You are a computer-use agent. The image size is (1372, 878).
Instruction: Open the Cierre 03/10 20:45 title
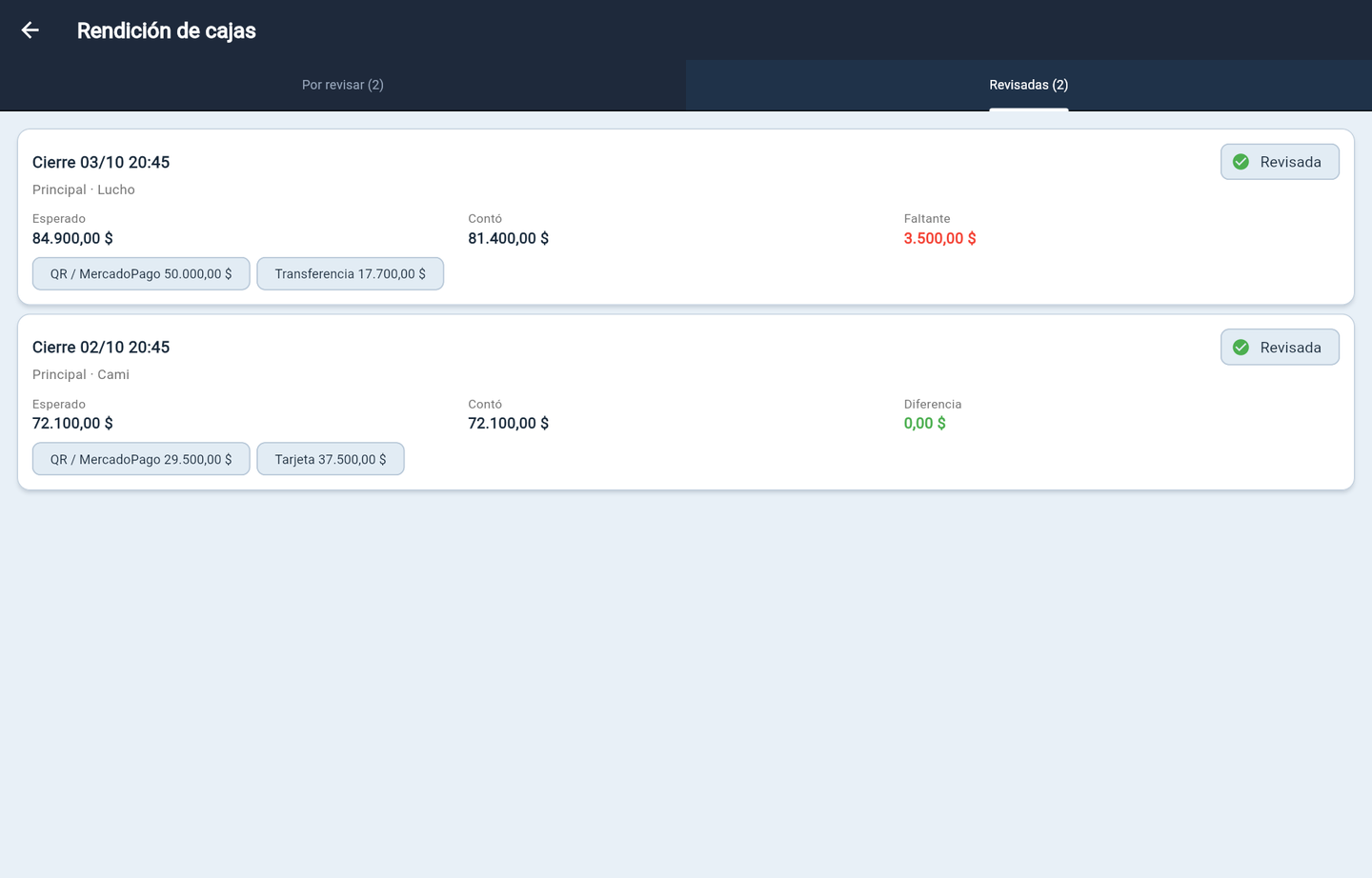(101, 163)
